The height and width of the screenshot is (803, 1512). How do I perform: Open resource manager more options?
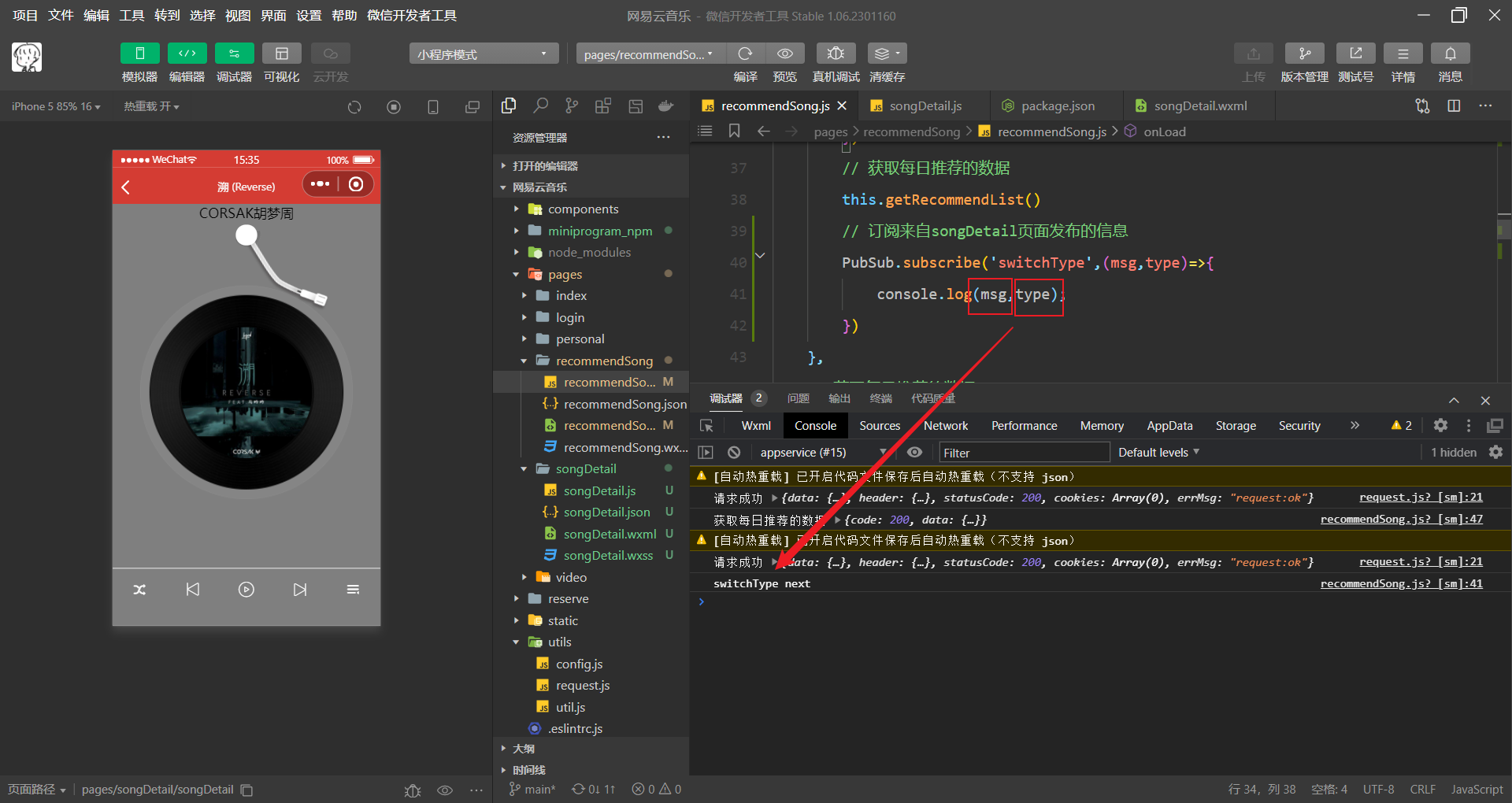[x=664, y=137]
